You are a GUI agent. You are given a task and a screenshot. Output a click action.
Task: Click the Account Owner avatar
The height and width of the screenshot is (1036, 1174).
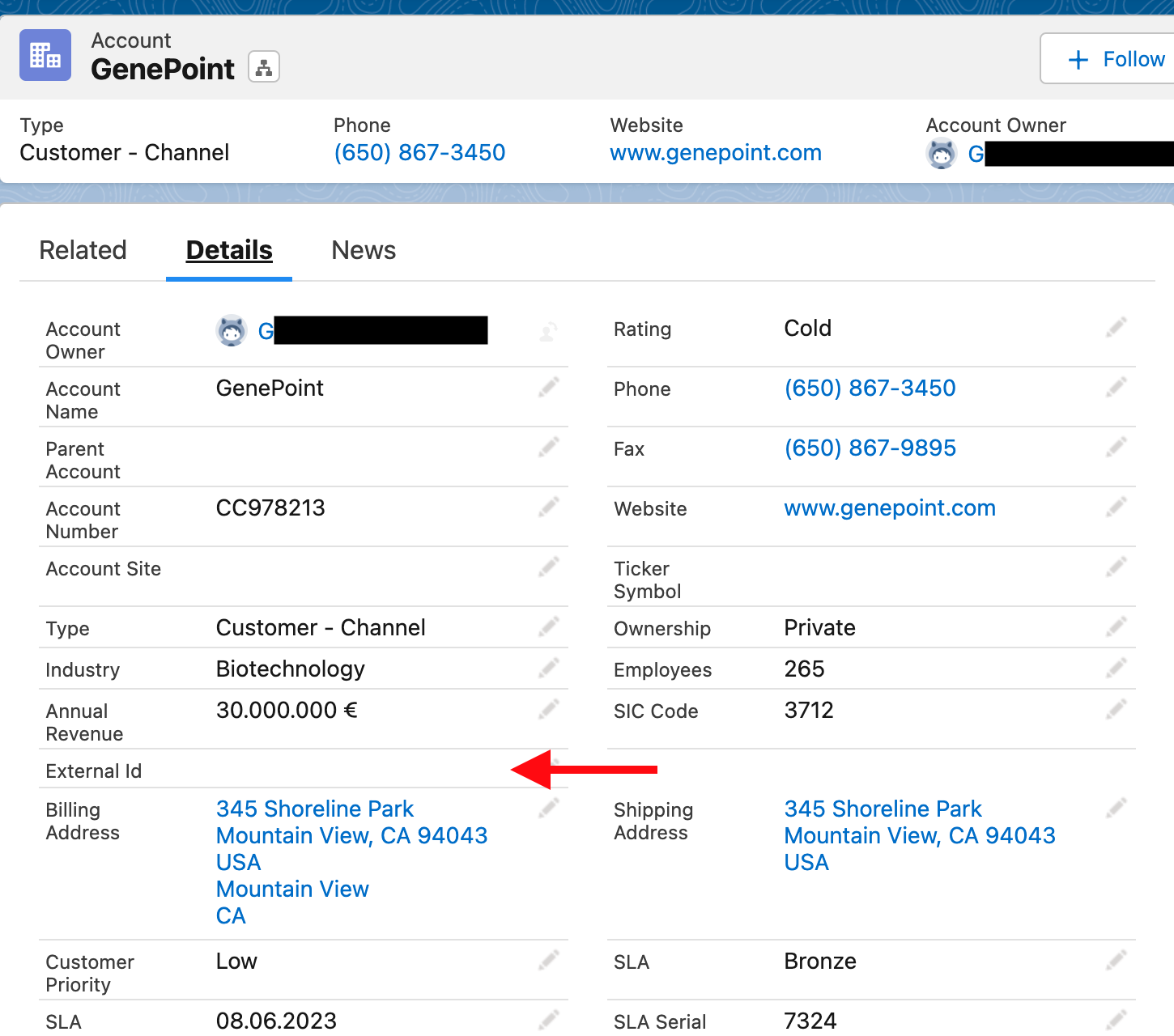(232, 330)
